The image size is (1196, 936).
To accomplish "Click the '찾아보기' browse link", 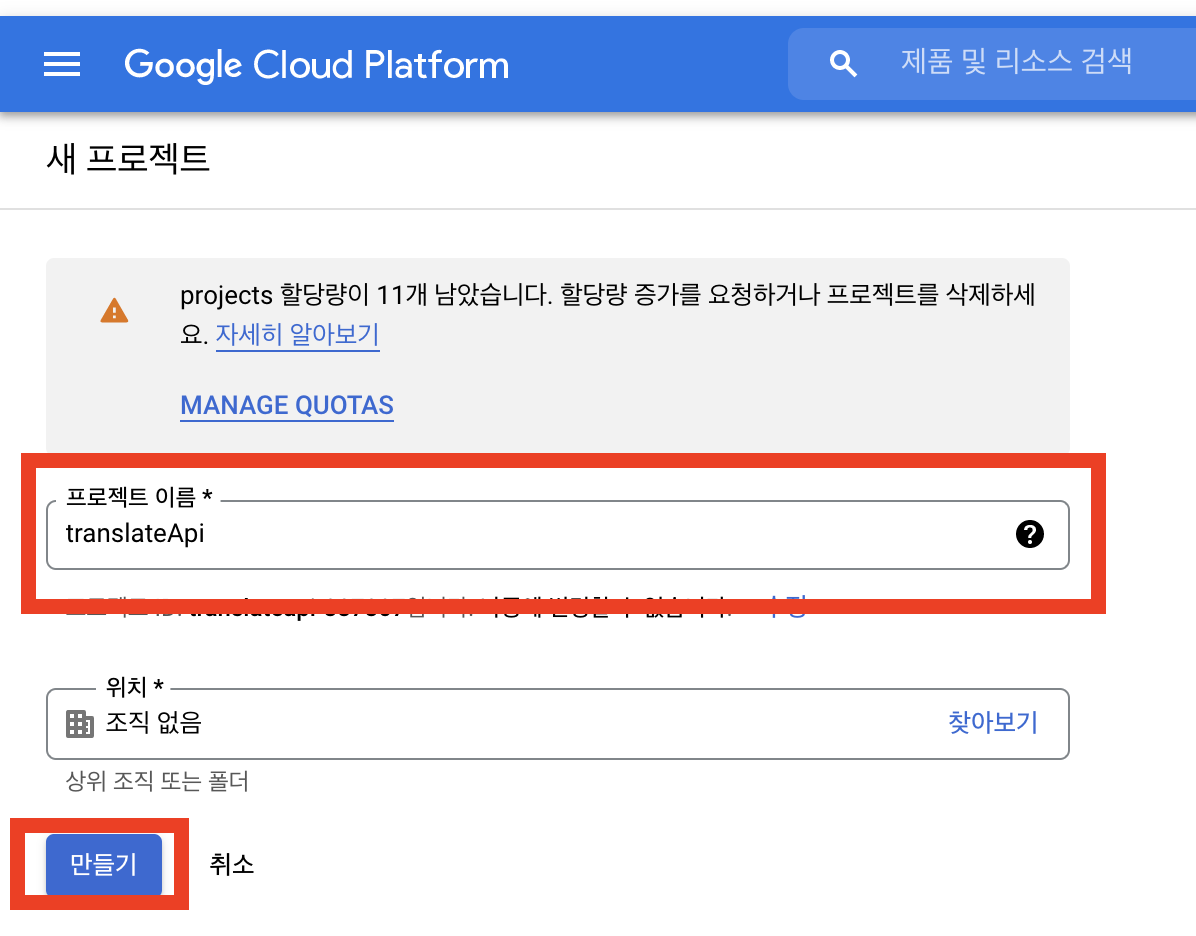I will (992, 722).
